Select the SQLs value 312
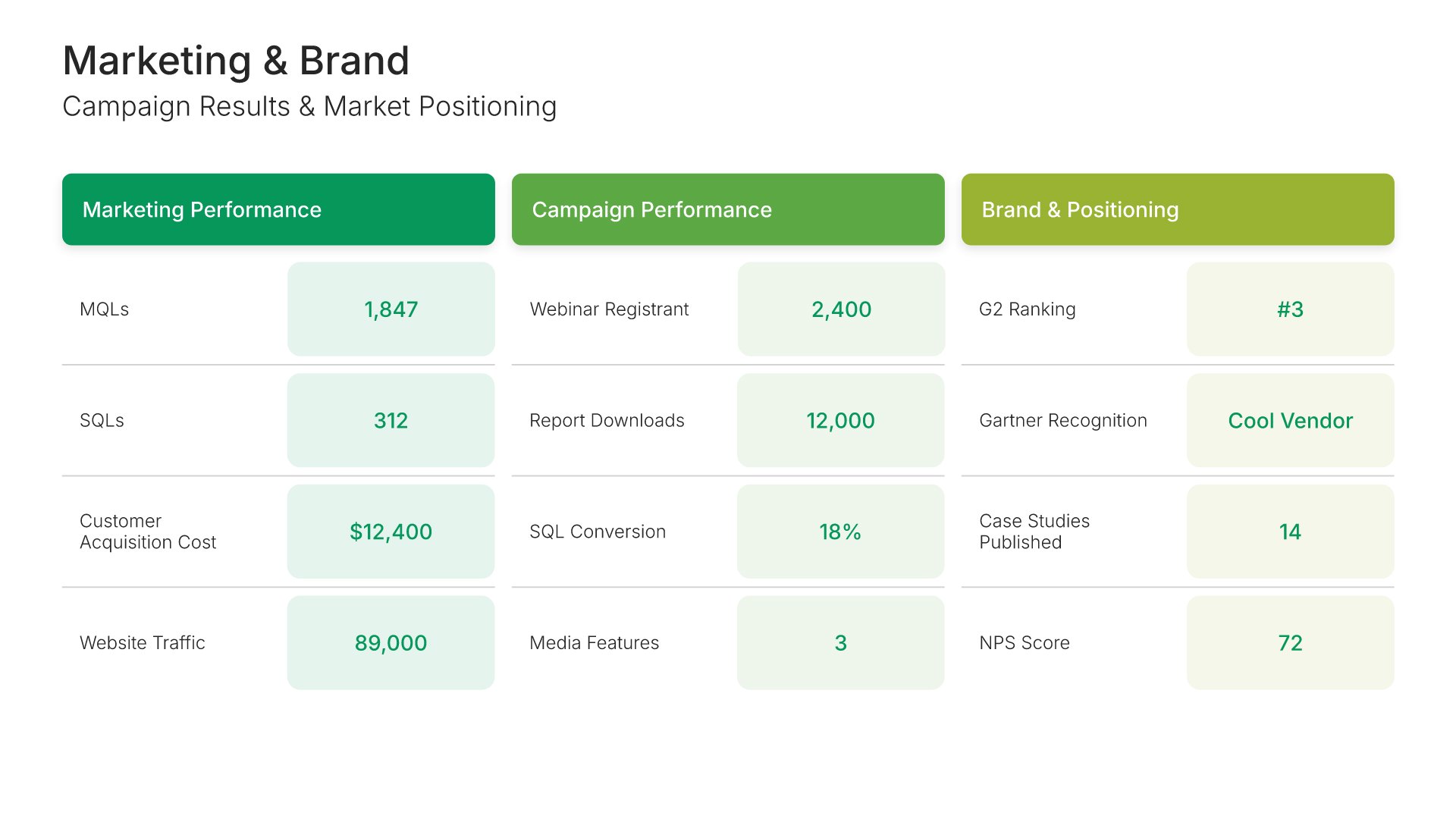1456x819 pixels. click(391, 420)
